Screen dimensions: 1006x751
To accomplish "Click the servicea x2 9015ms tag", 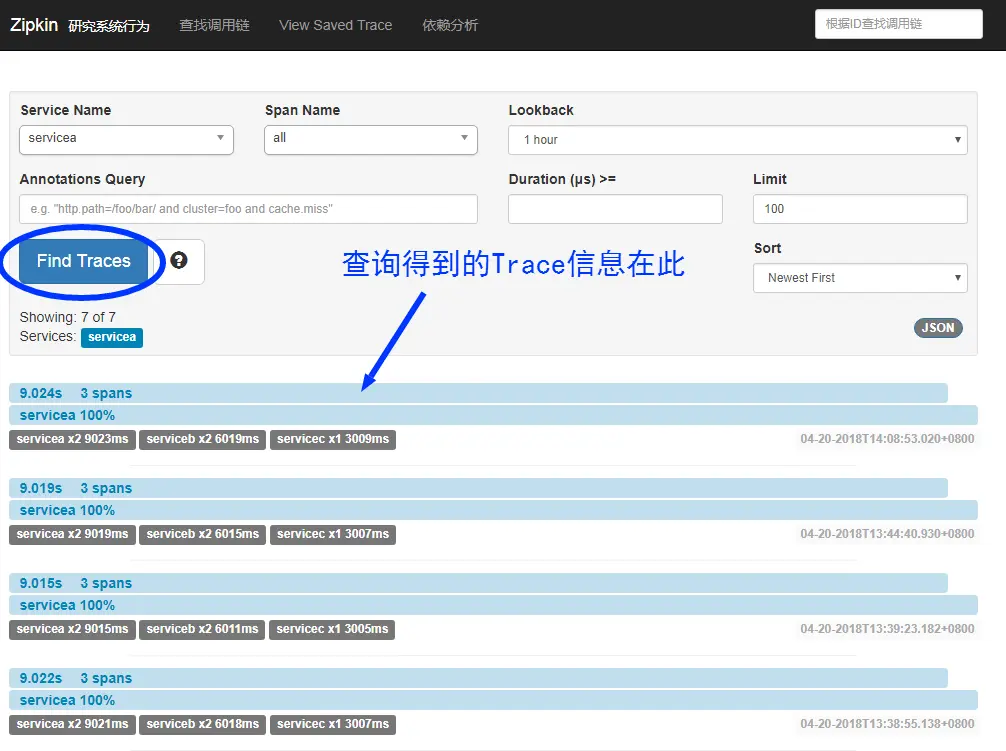I will pyautogui.click(x=72, y=629).
